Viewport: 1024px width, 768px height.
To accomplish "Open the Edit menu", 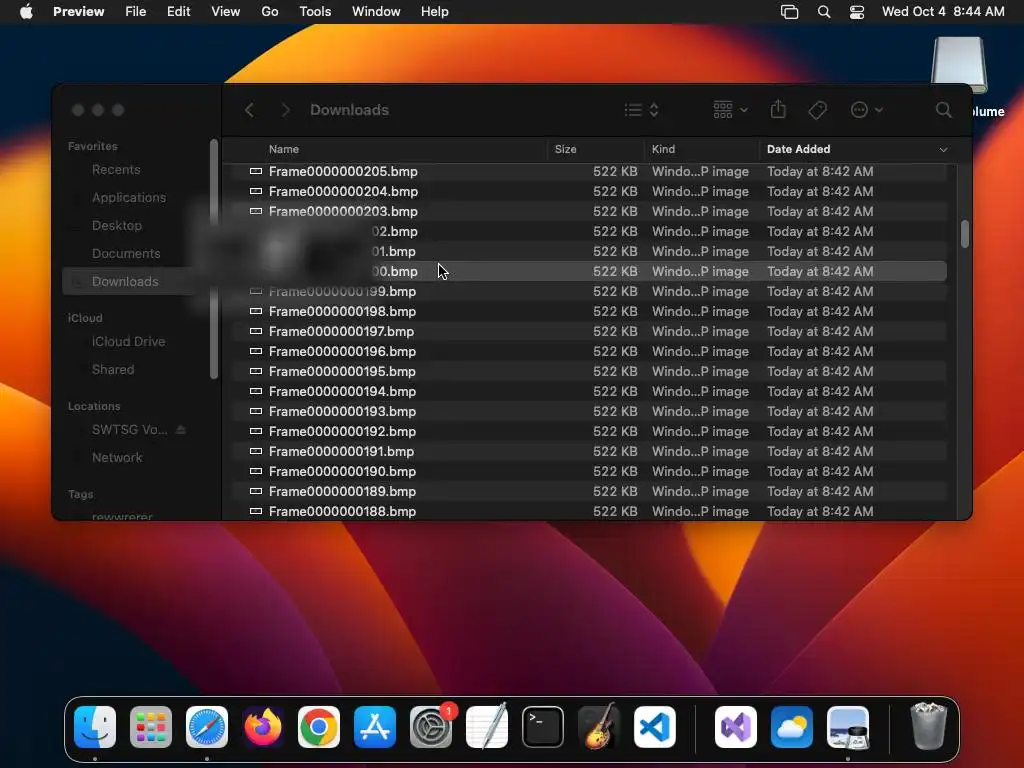I will [x=178, y=12].
